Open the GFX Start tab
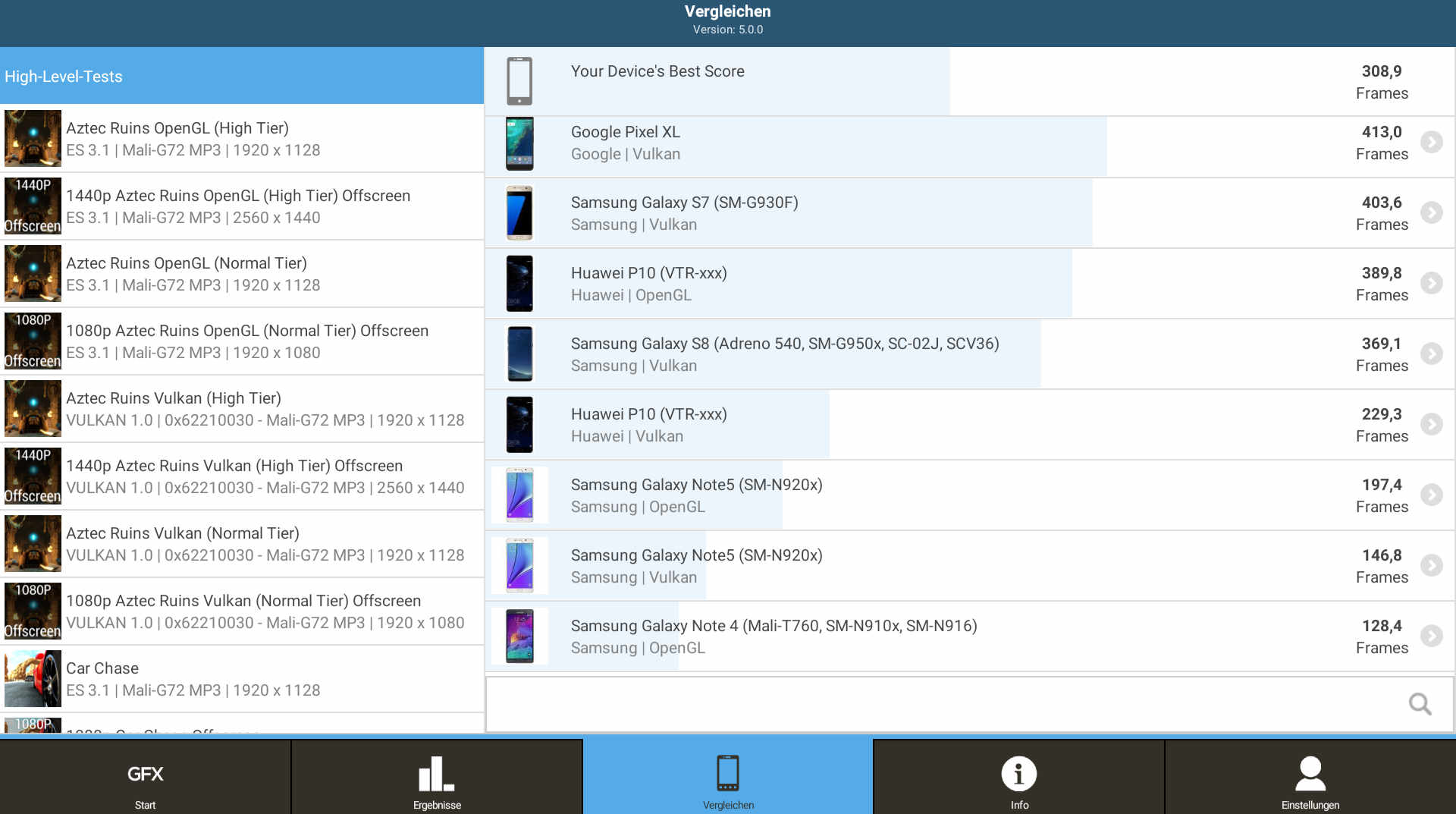This screenshot has width=1456, height=814. (x=145, y=777)
